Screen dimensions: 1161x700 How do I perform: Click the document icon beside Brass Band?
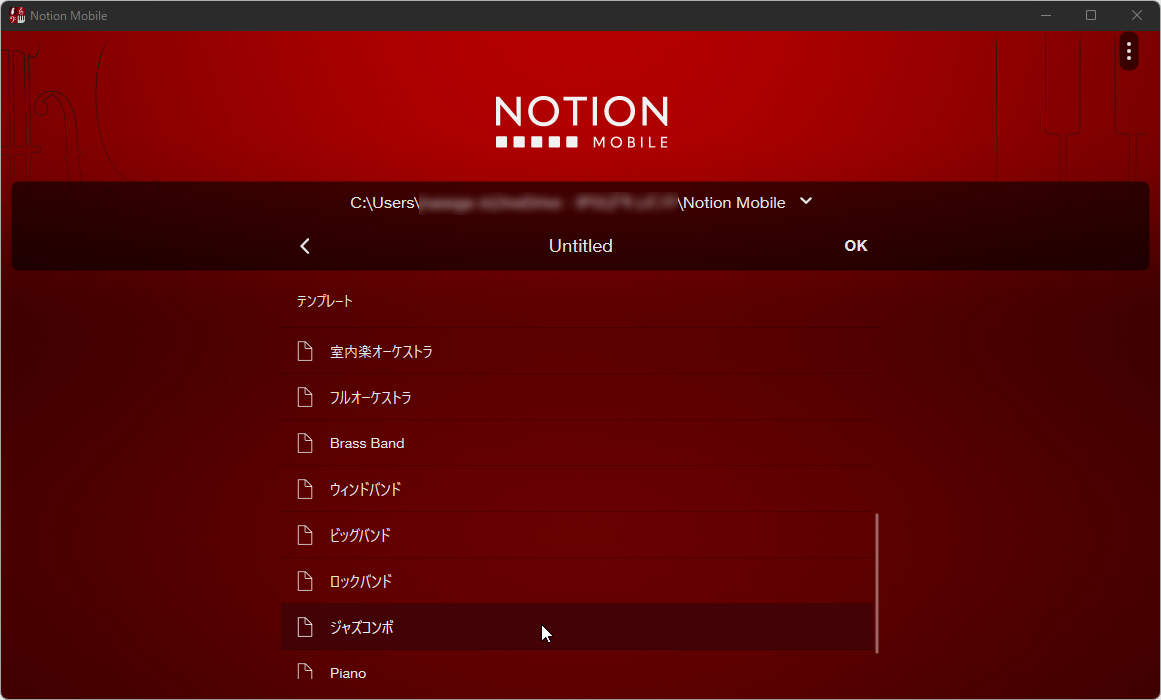click(305, 443)
